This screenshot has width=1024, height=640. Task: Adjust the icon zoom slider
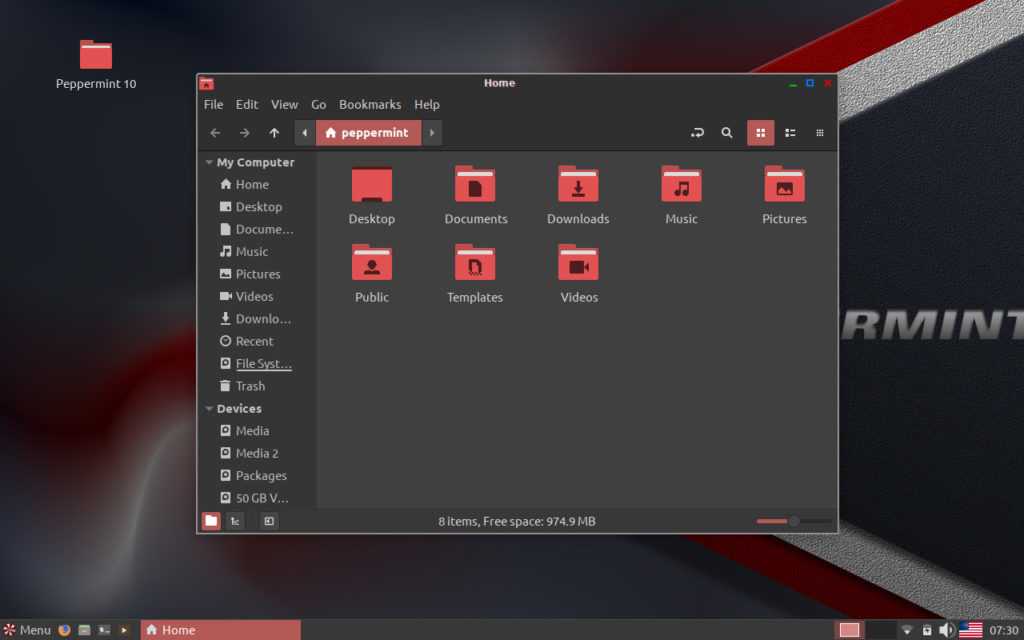793,521
